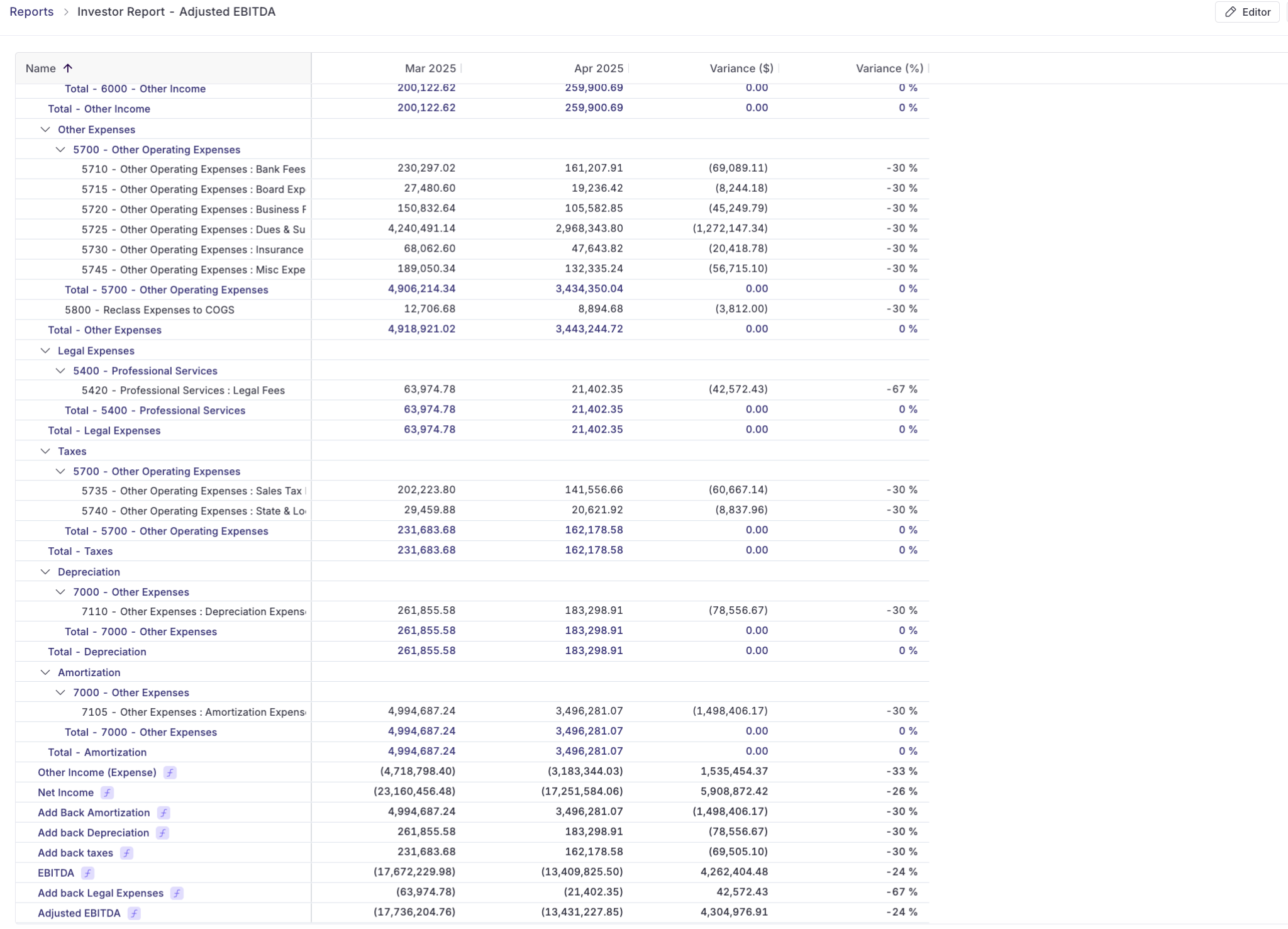1288x929 pixels.
Task: Click the Variance ($) column header
Action: click(741, 68)
